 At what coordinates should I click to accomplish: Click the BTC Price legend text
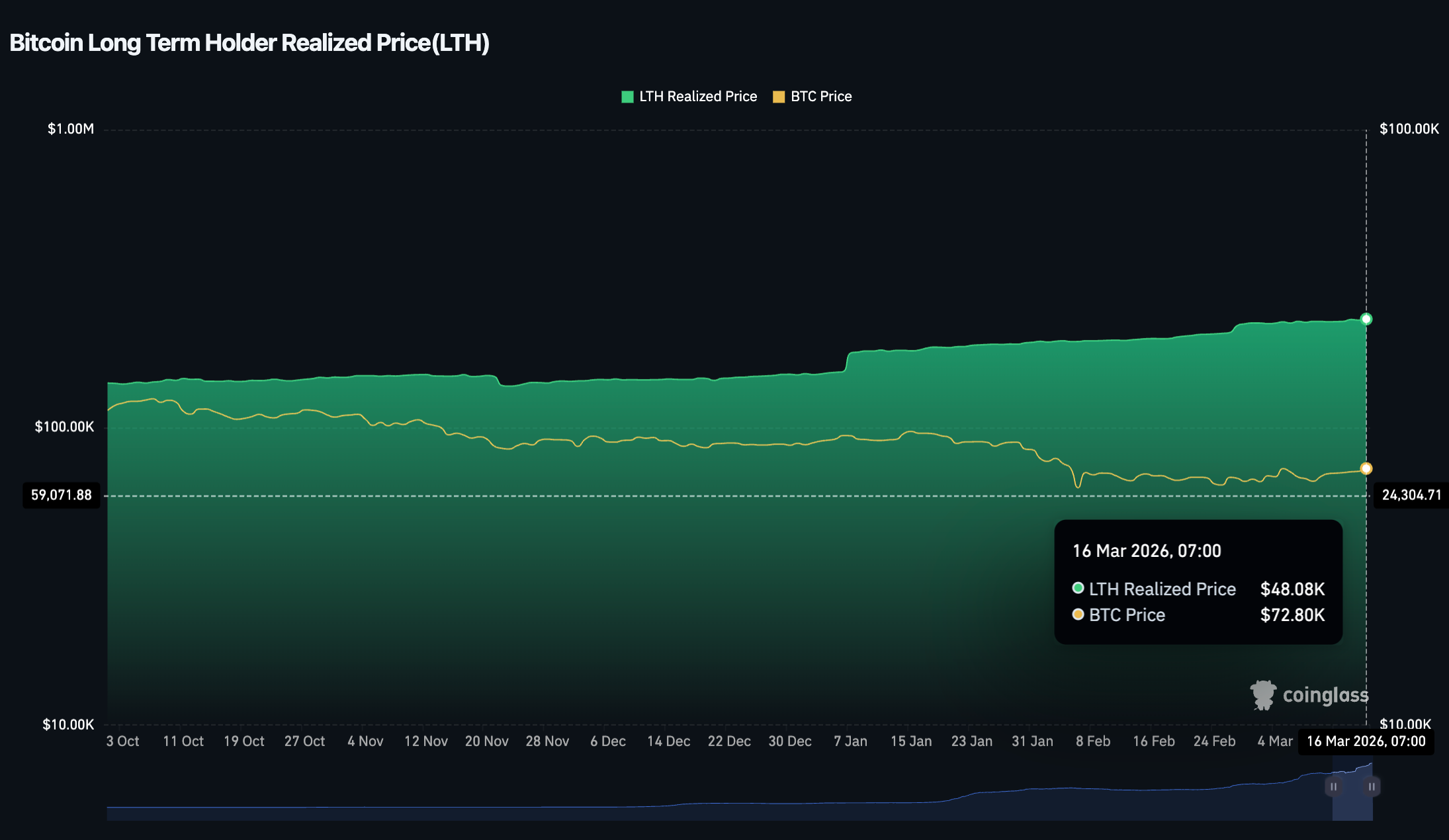pyautogui.click(x=821, y=97)
